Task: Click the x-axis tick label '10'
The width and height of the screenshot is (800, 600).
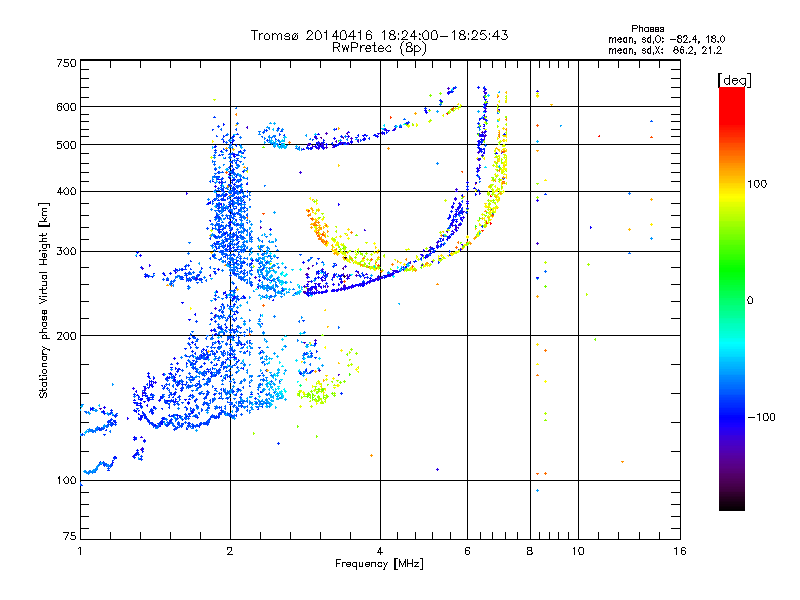Action: coord(578,551)
